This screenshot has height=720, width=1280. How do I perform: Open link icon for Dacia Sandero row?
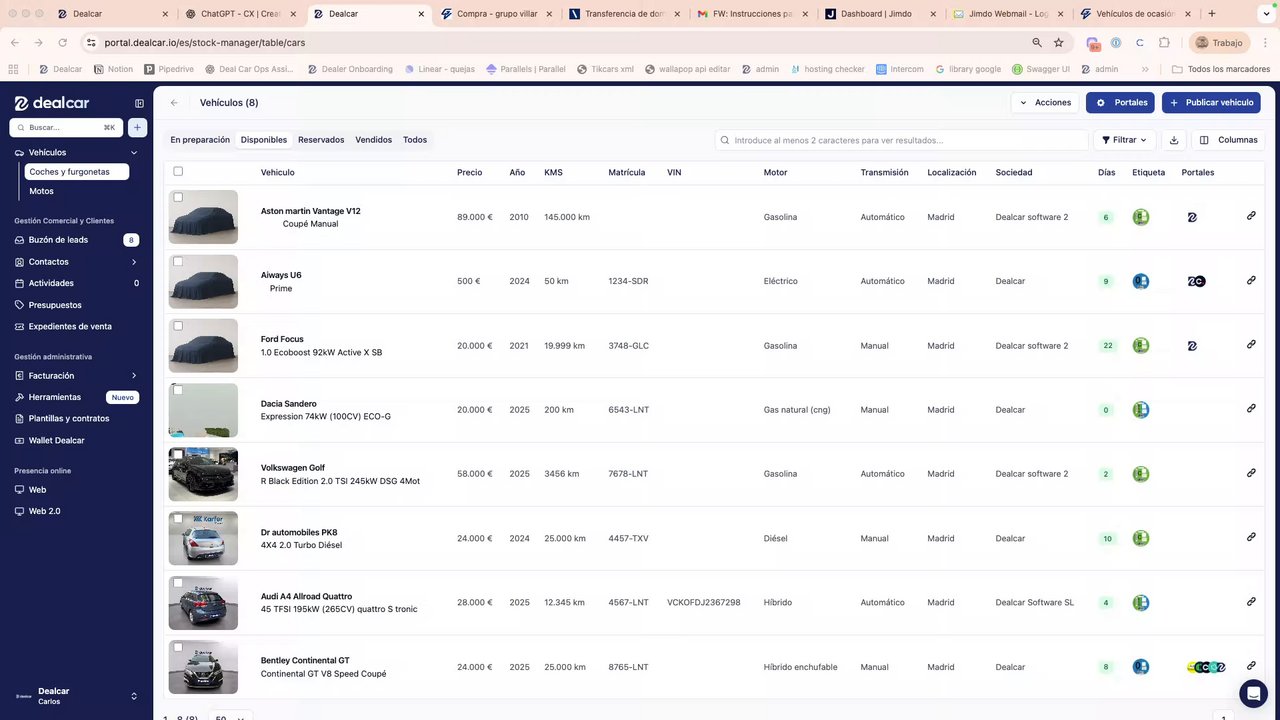tap(1251, 408)
